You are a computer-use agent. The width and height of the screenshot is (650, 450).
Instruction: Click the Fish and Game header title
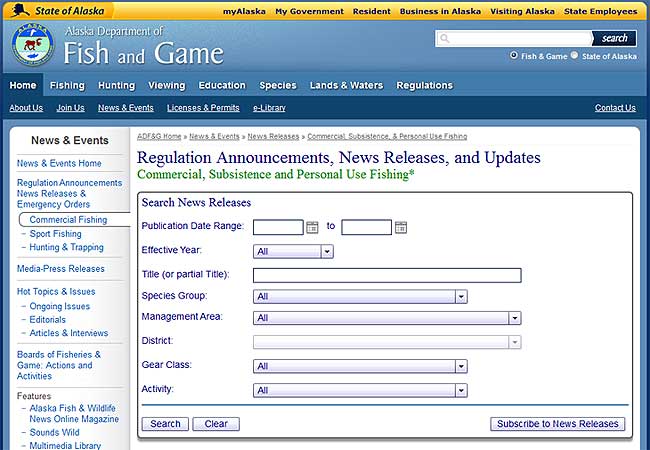pos(143,53)
